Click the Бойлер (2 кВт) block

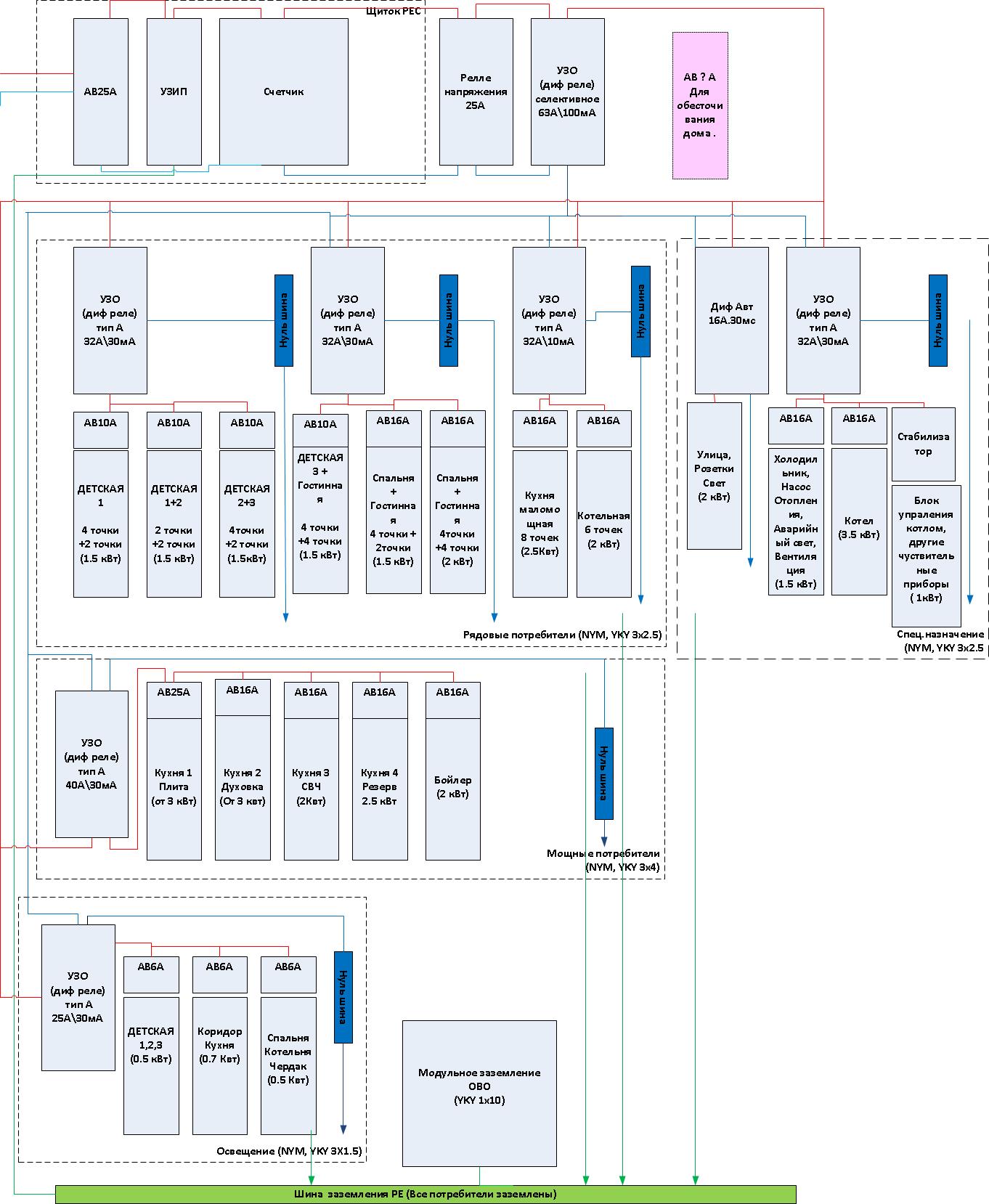[x=453, y=789]
